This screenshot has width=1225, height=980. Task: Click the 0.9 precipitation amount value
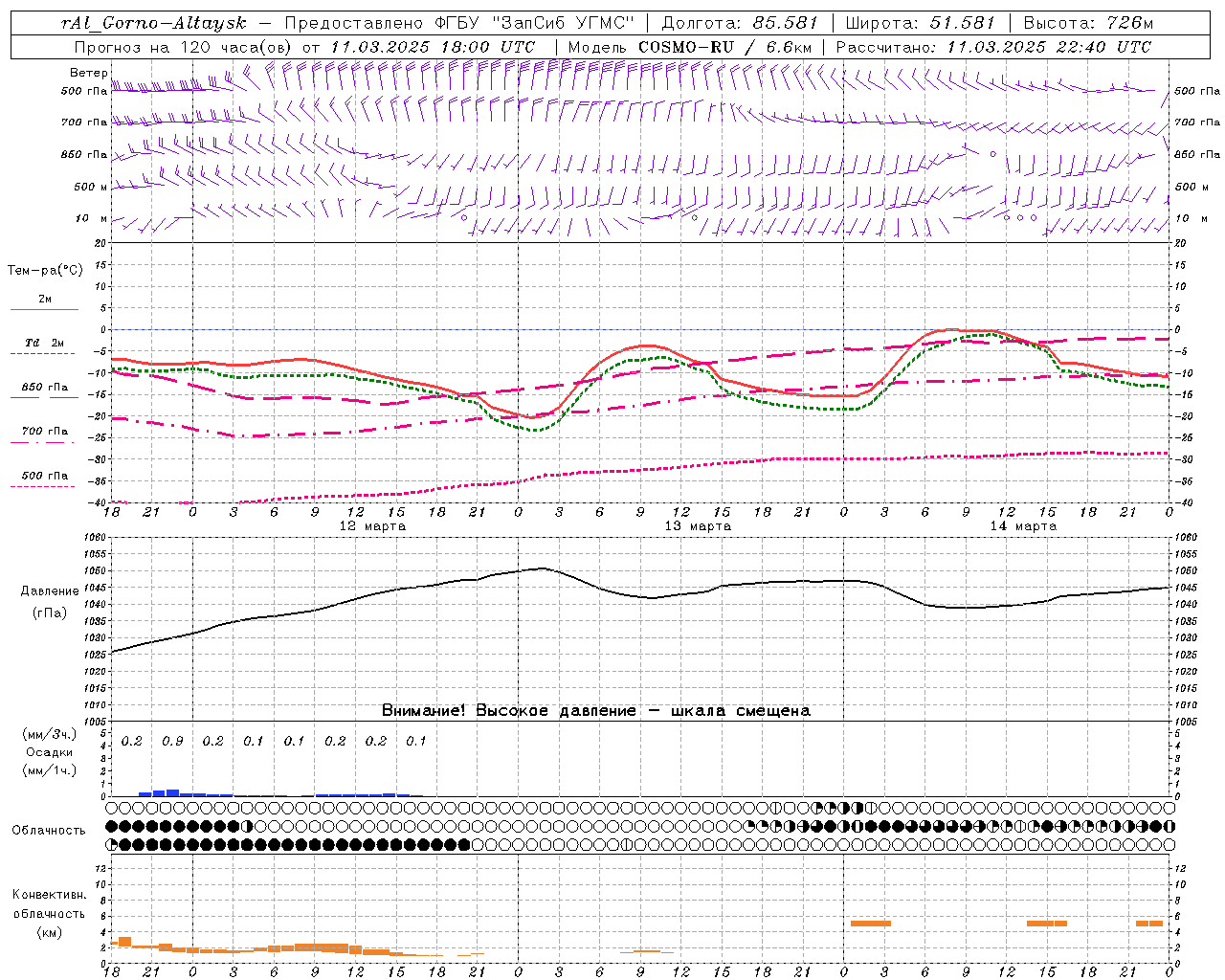pyautogui.click(x=172, y=742)
